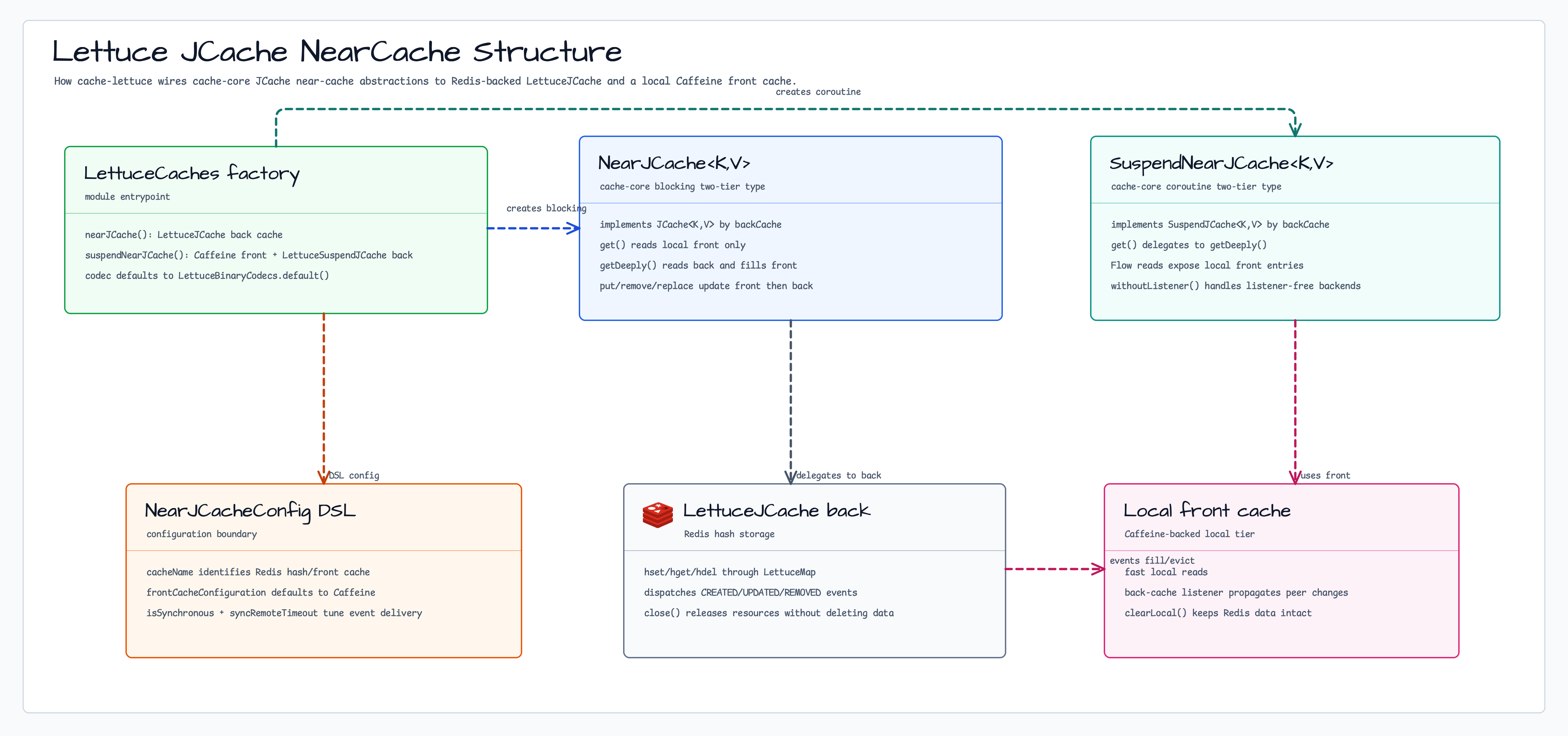1568x736 pixels.
Task: Select 'cache-core blocking two-tier type' subtitle
Action: click(682, 187)
